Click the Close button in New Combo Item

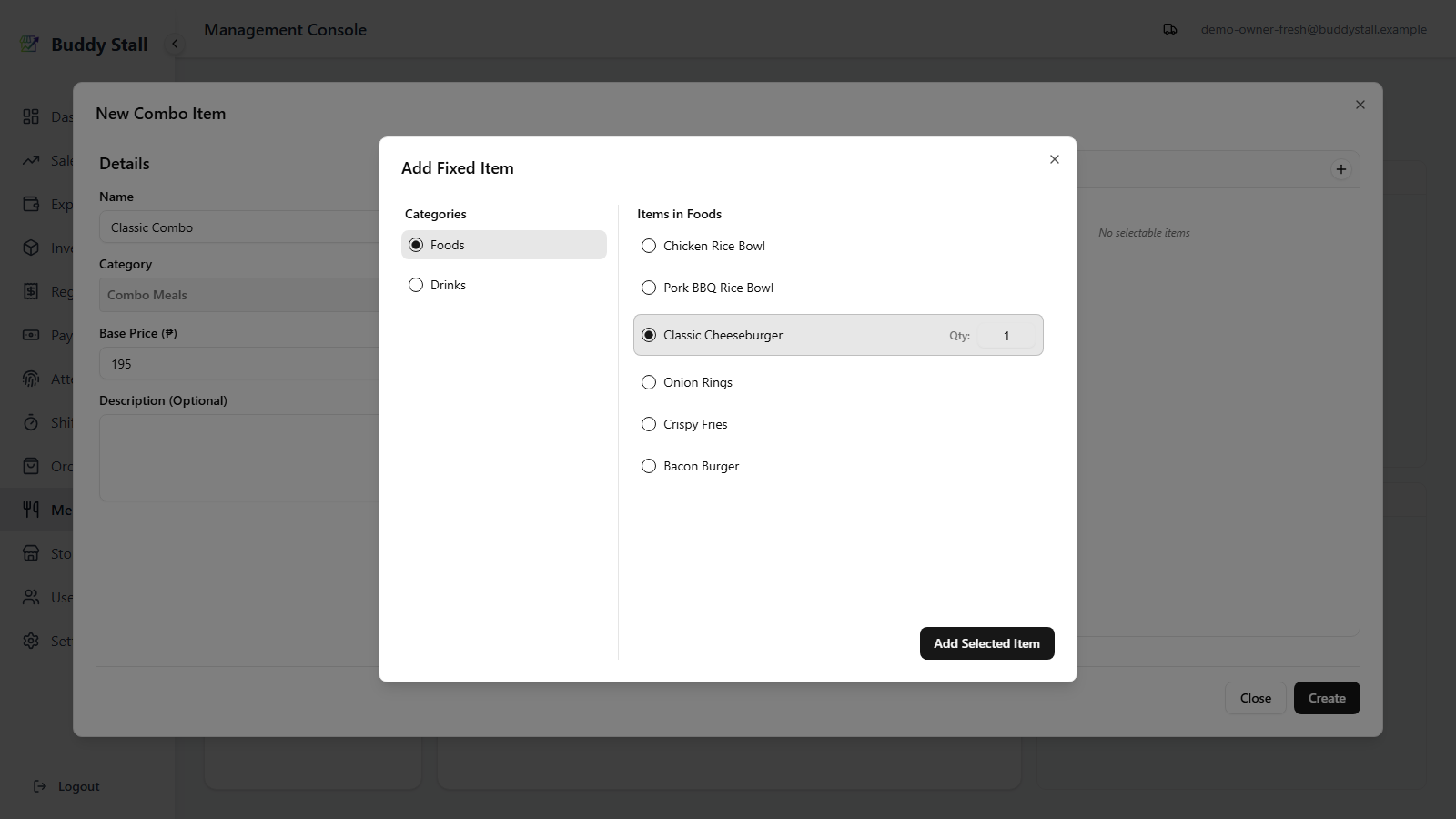pyautogui.click(x=1256, y=698)
